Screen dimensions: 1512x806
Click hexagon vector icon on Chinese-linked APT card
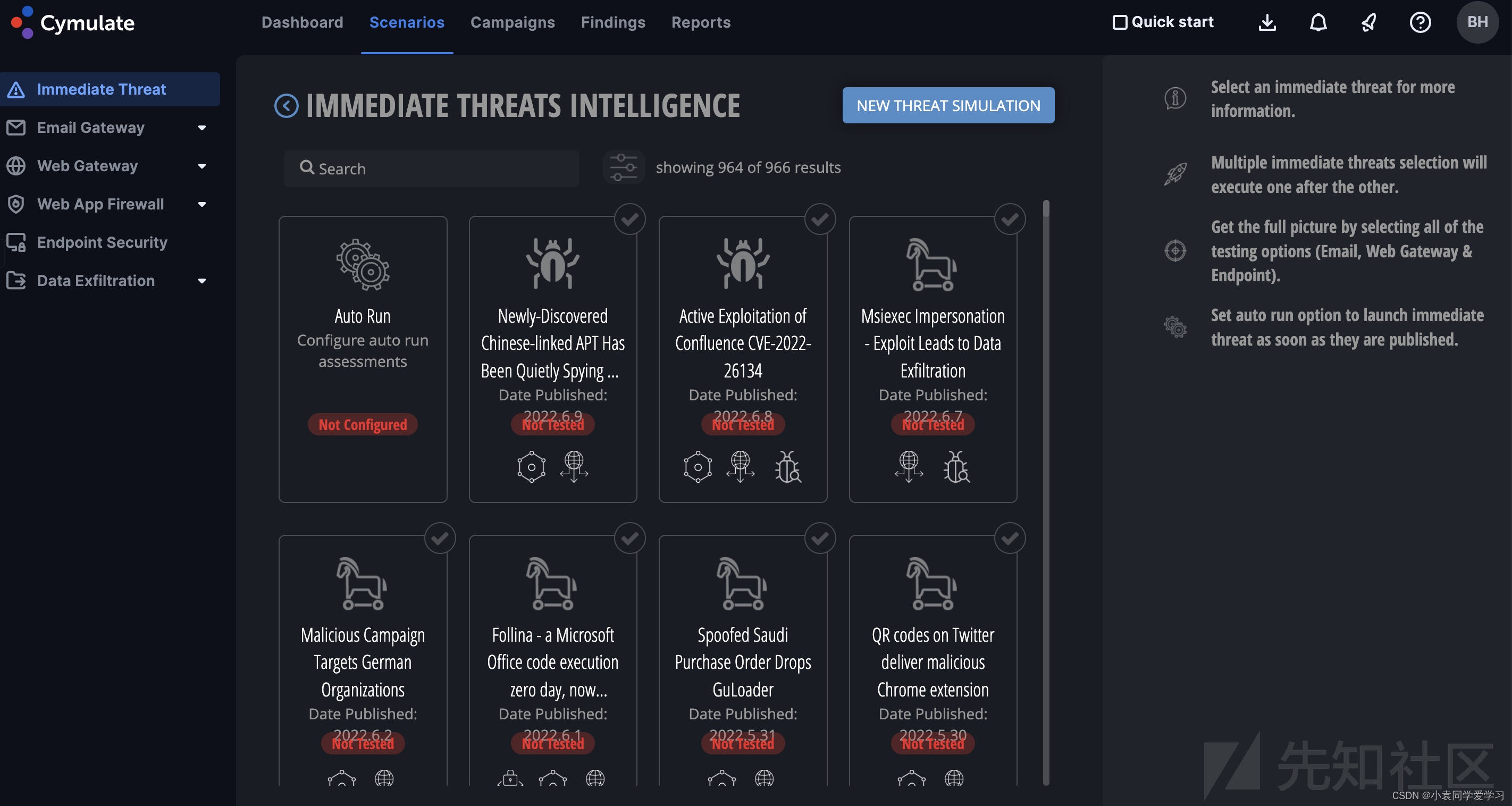point(531,467)
